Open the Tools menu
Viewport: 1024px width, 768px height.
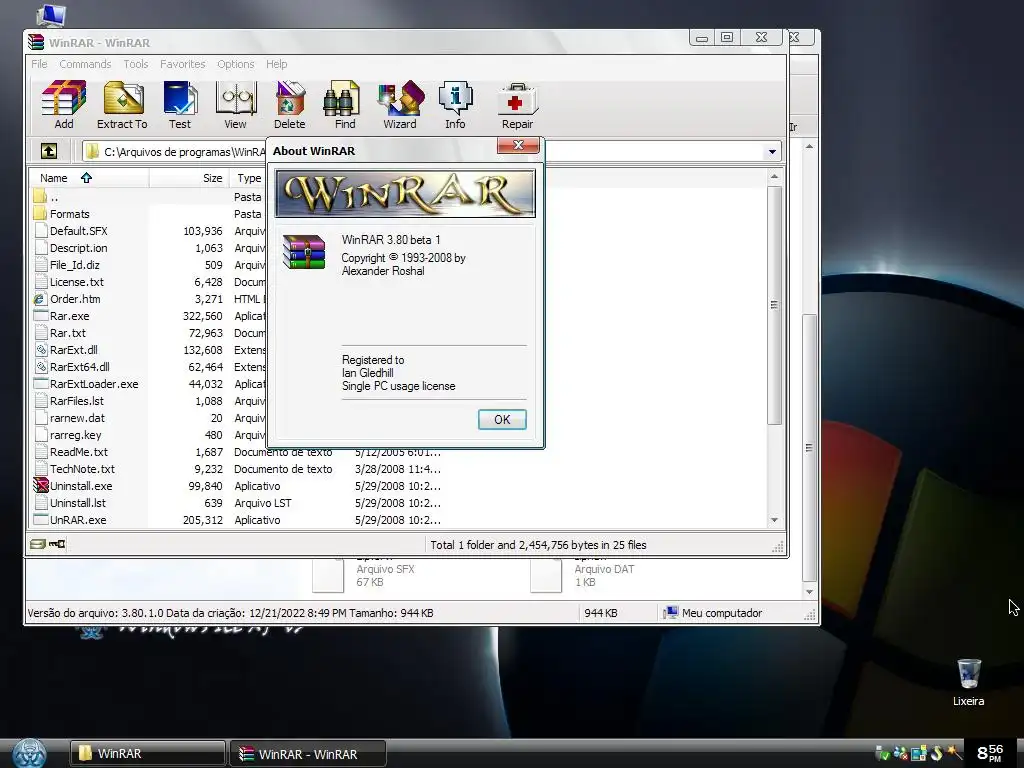[x=136, y=64]
